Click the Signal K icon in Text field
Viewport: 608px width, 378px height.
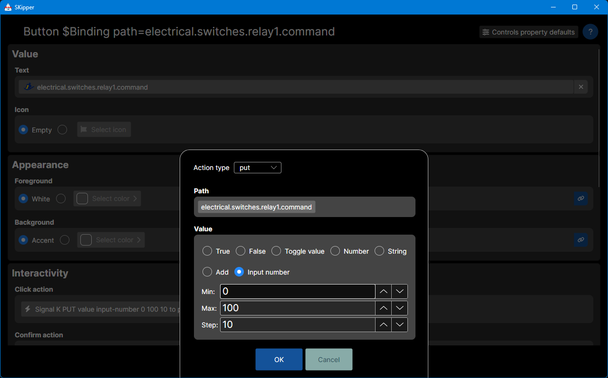point(29,86)
